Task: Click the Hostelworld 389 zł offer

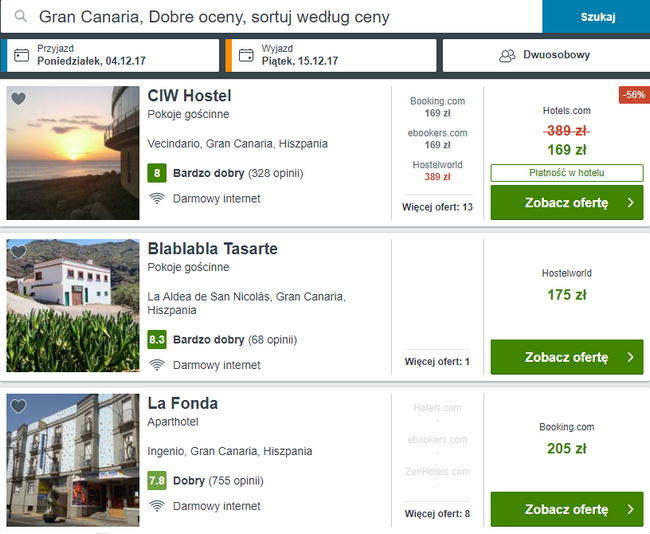Action: pyautogui.click(x=438, y=170)
